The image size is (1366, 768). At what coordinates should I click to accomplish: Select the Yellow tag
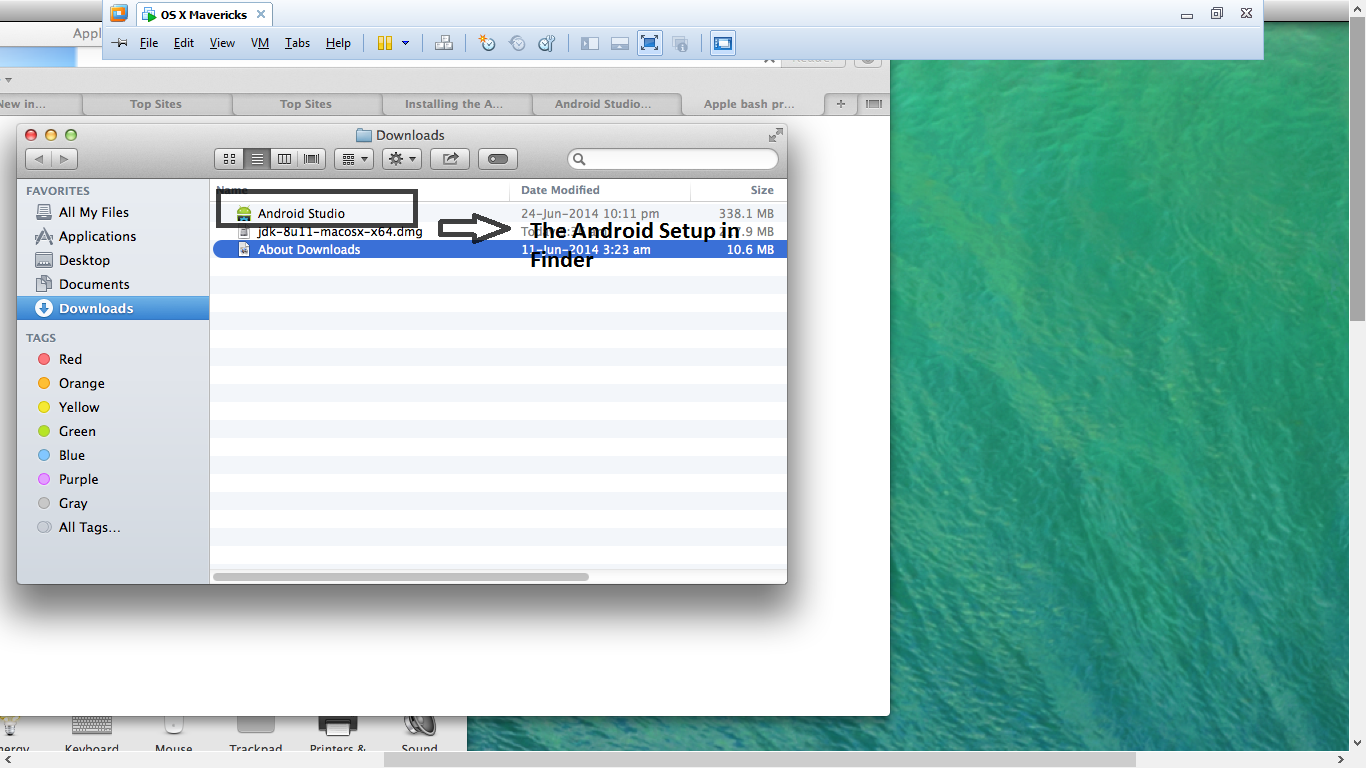click(x=79, y=407)
